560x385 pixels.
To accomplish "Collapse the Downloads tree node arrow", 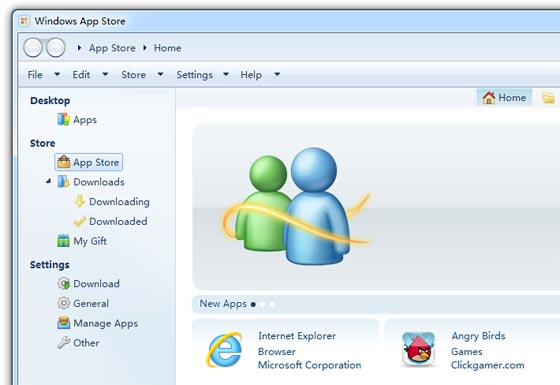I will [48, 181].
